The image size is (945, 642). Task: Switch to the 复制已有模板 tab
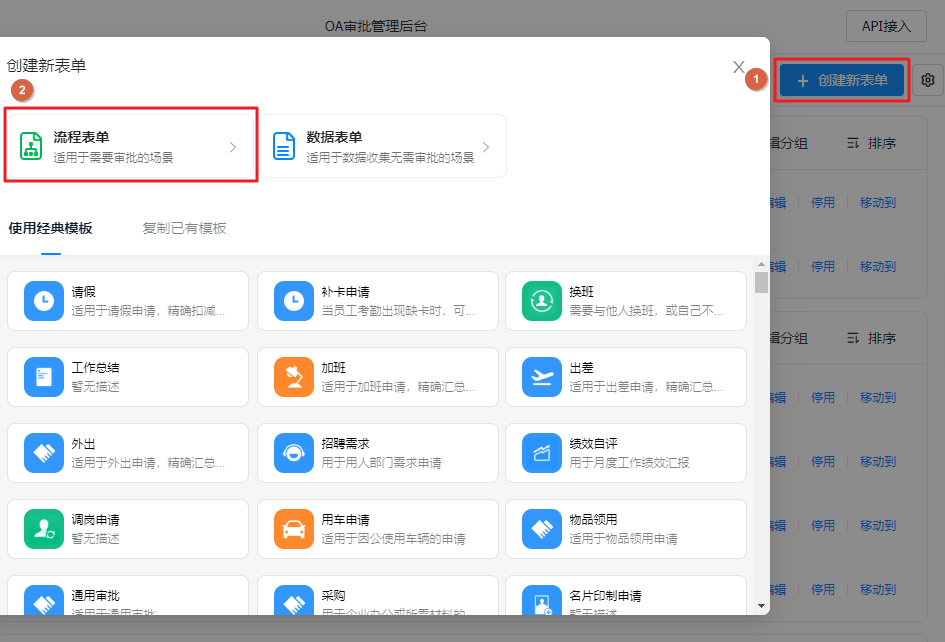185,227
